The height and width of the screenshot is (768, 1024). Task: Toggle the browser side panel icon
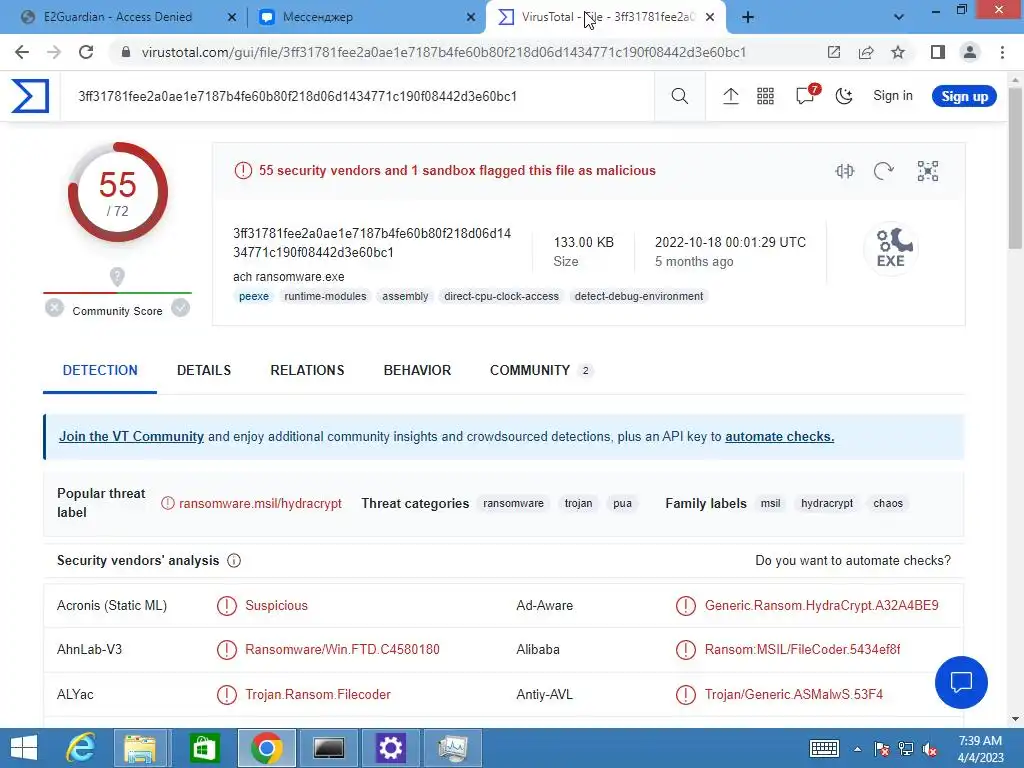pos(938,52)
